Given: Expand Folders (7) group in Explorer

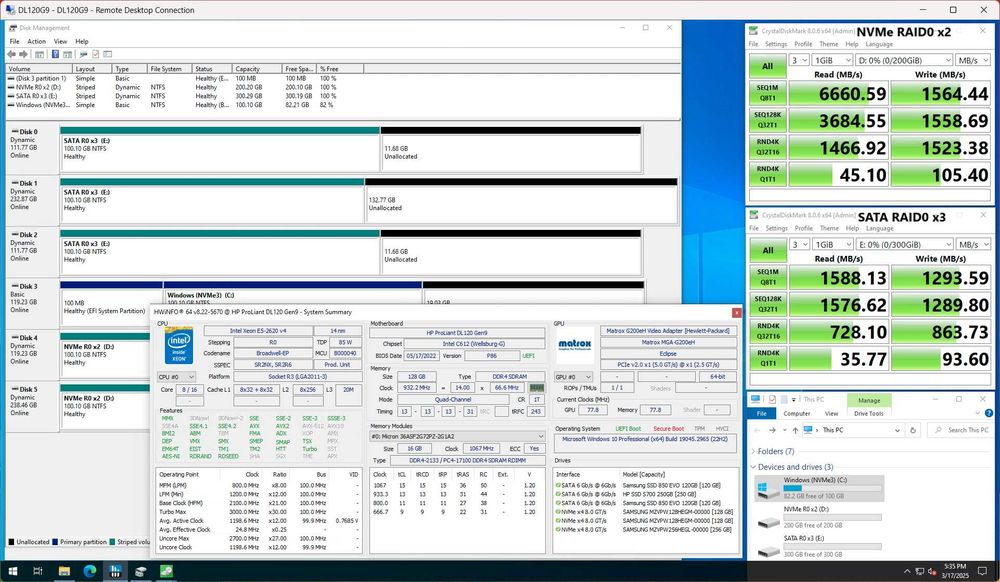Looking at the screenshot, I should [753, 451].
